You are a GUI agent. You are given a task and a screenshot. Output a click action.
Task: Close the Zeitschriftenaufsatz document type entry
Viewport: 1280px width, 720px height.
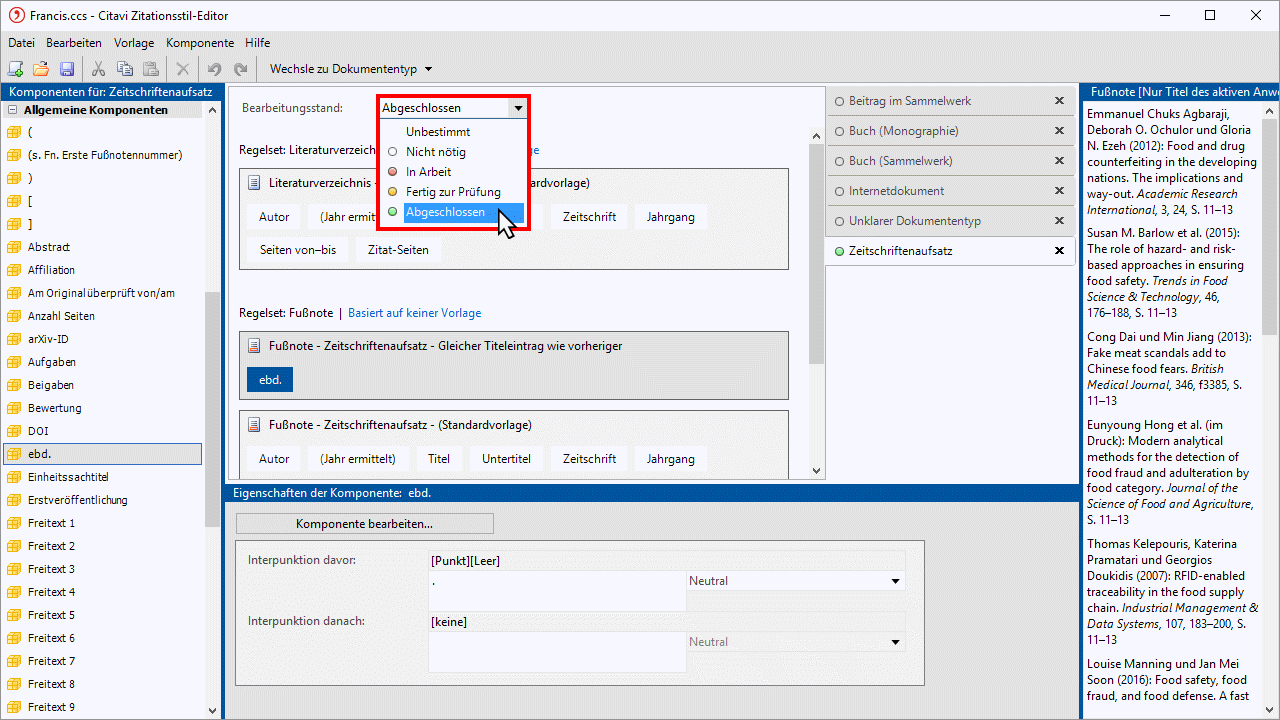click(1059, 251)
